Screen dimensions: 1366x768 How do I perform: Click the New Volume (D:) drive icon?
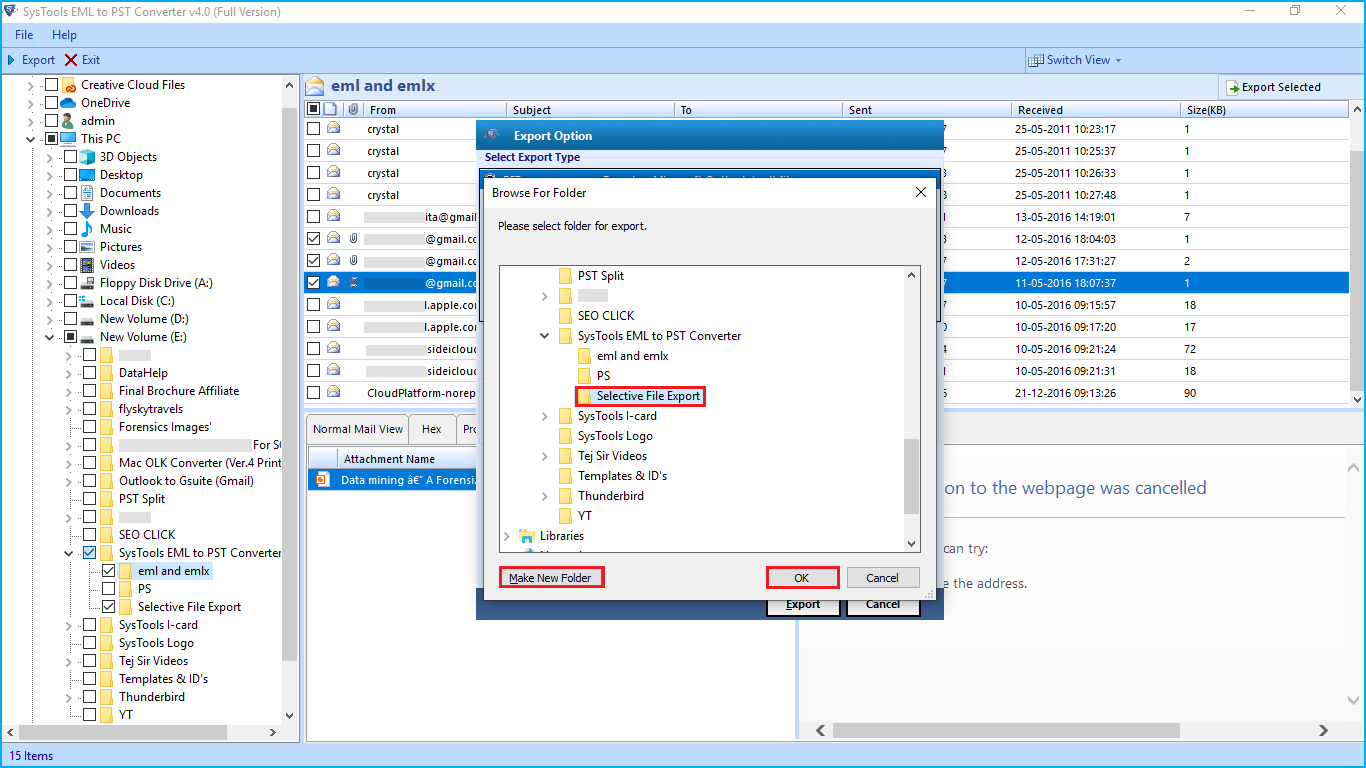tap(88, 319)
